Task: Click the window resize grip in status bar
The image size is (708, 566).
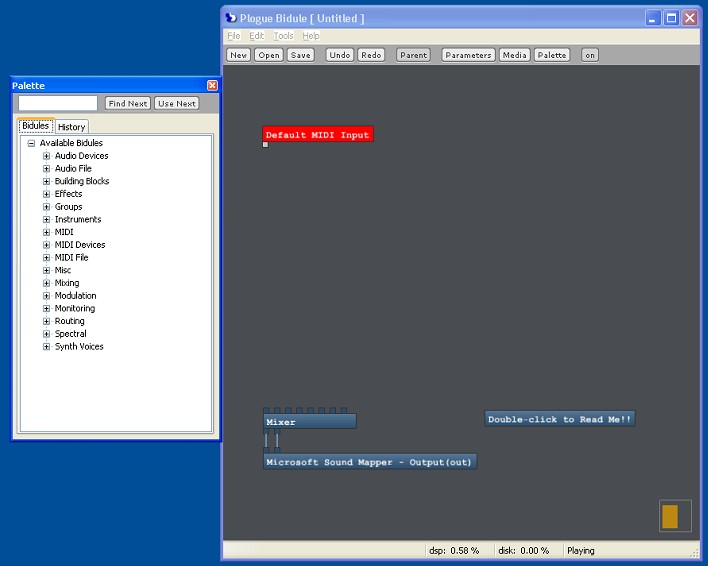Action: tap(694, 553)
